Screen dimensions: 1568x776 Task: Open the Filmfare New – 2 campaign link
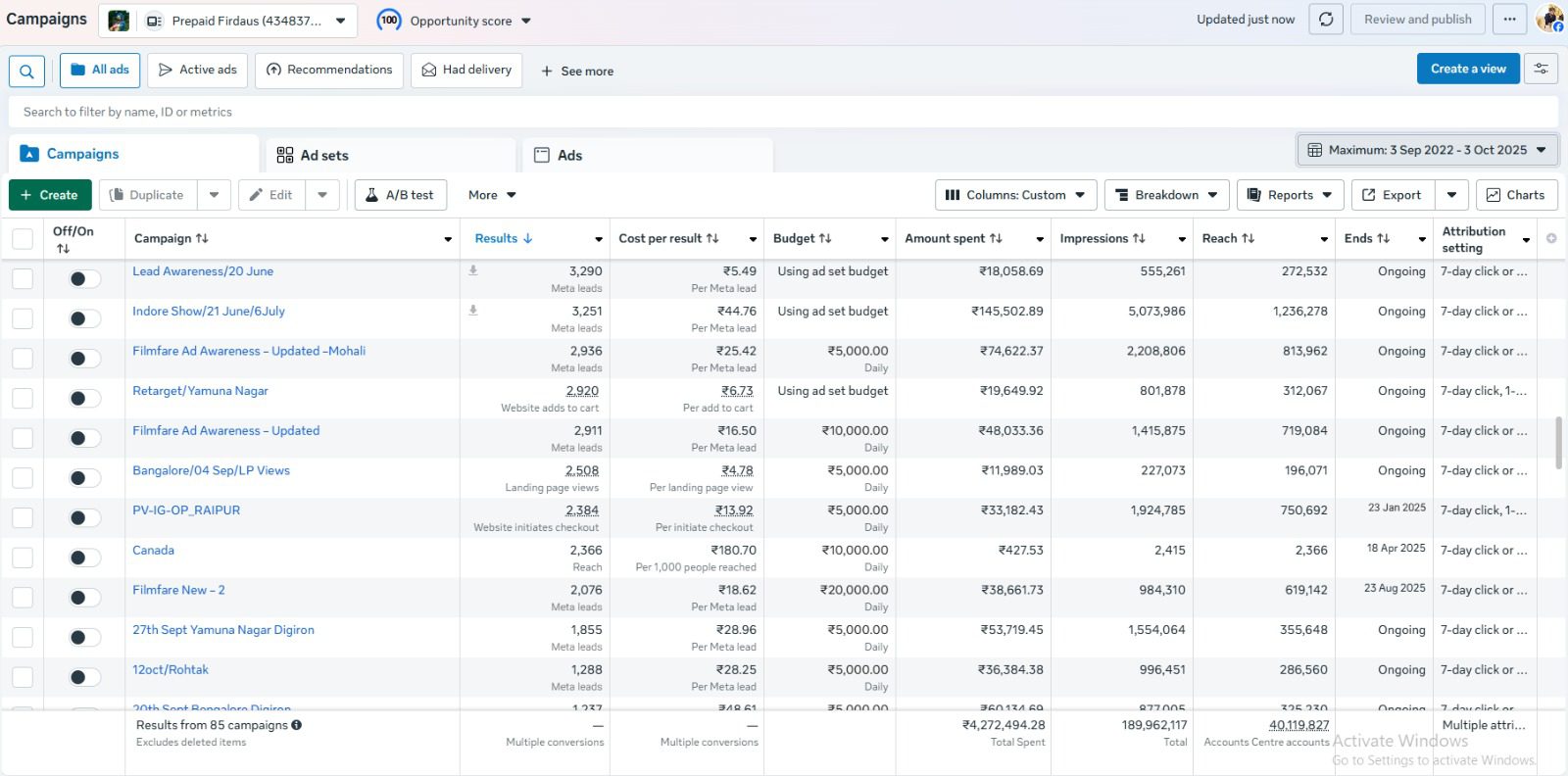coord(178,590)
